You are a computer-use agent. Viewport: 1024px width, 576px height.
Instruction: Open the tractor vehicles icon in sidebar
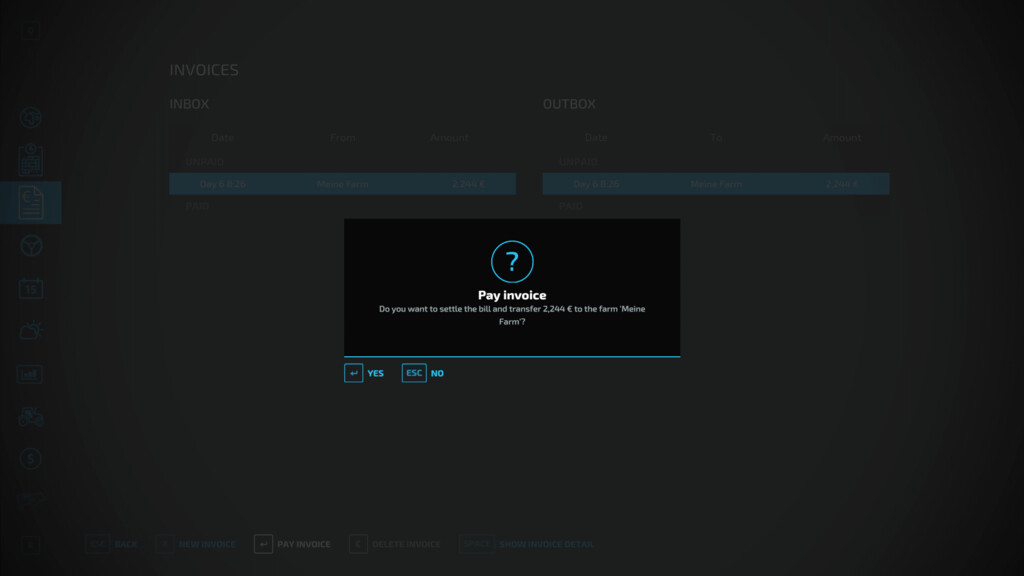31,417
